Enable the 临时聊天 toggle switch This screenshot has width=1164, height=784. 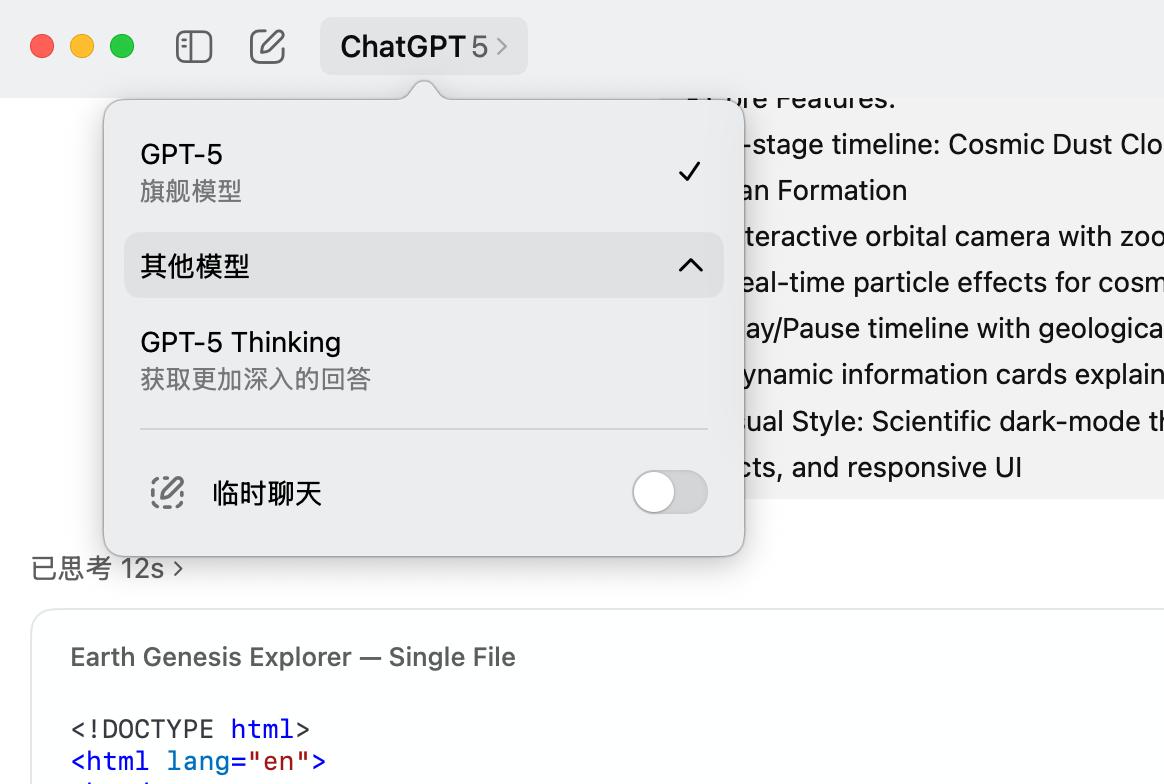pos(669,493)
